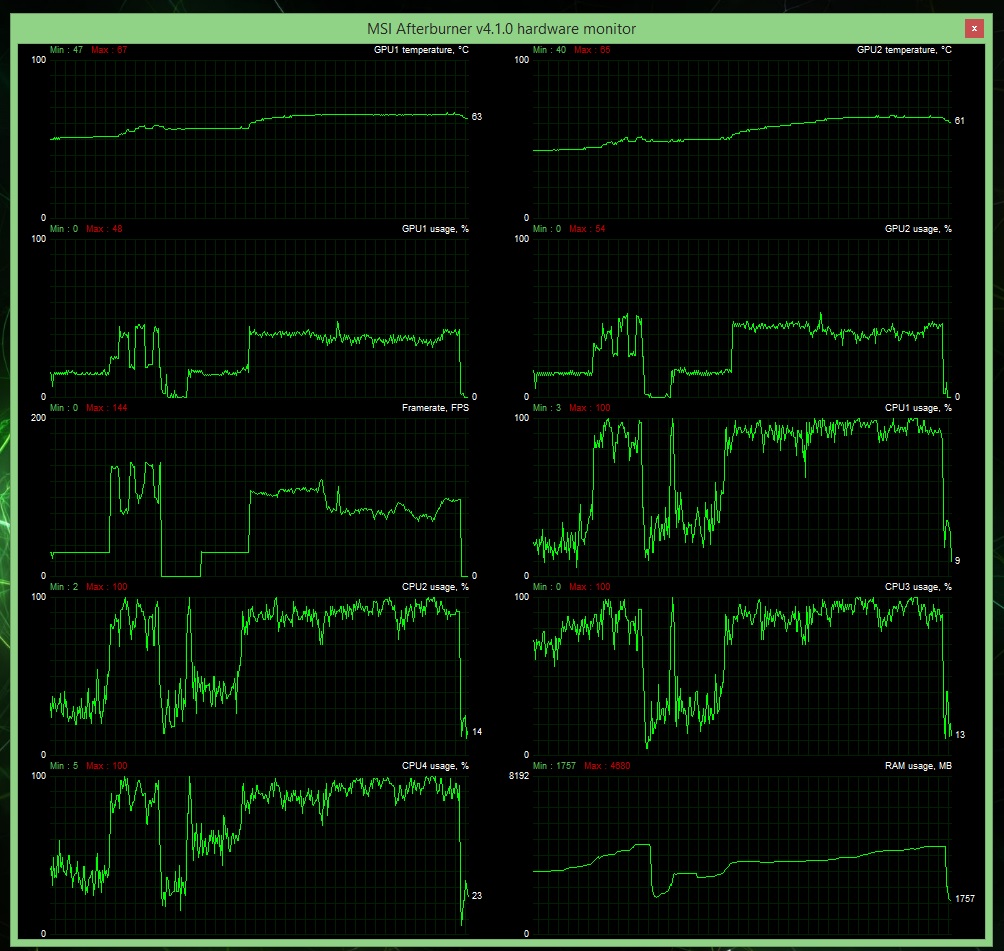Image resolution: width=1004 pixels, height=951 pixels.
Task: Click inside the RAM usage graph
Action: click(742, 855)
